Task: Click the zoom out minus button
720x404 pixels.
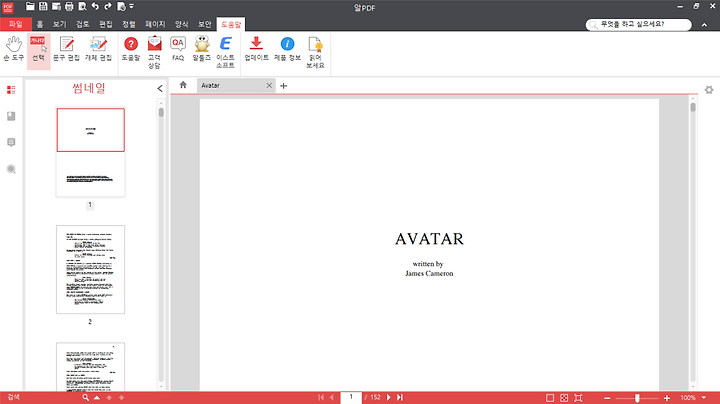Action: point(607,398)
